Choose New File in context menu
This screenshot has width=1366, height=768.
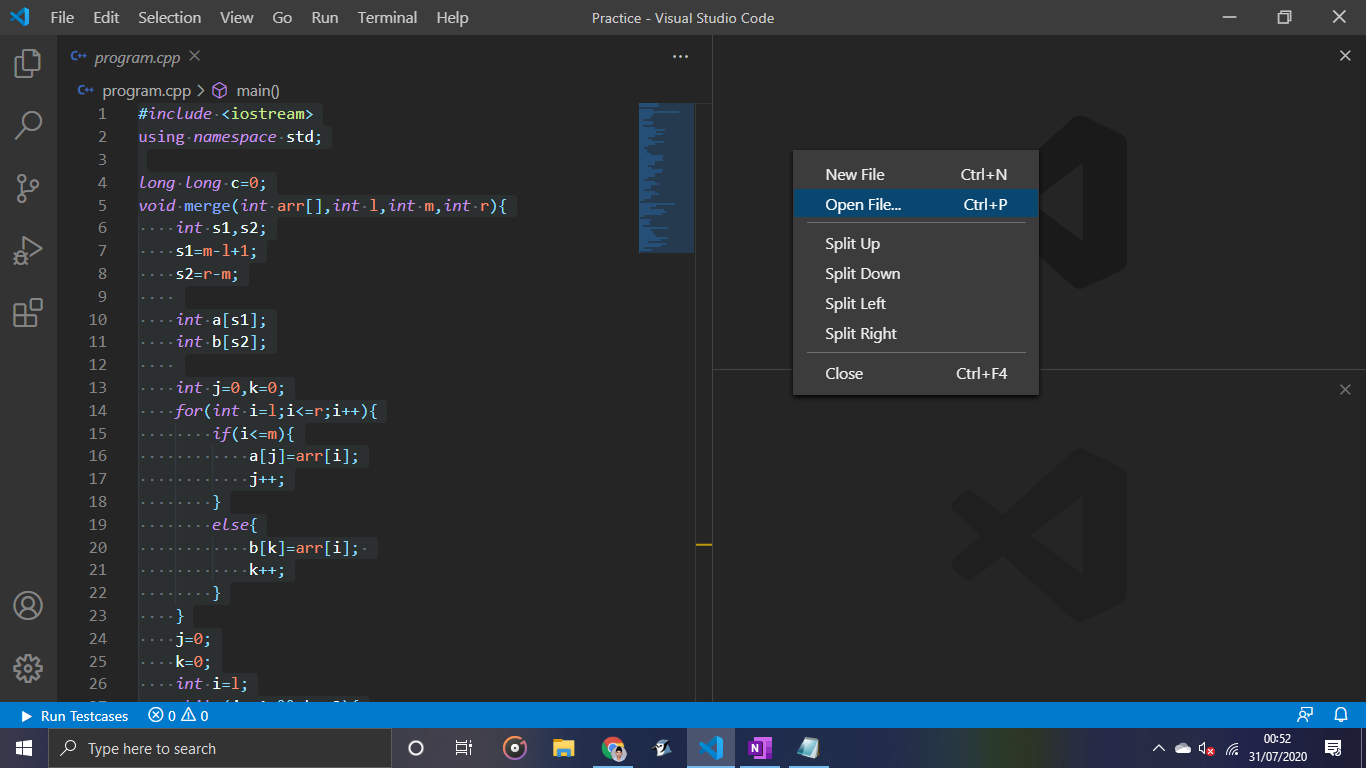pyautogui.click(x=916, y=174)
